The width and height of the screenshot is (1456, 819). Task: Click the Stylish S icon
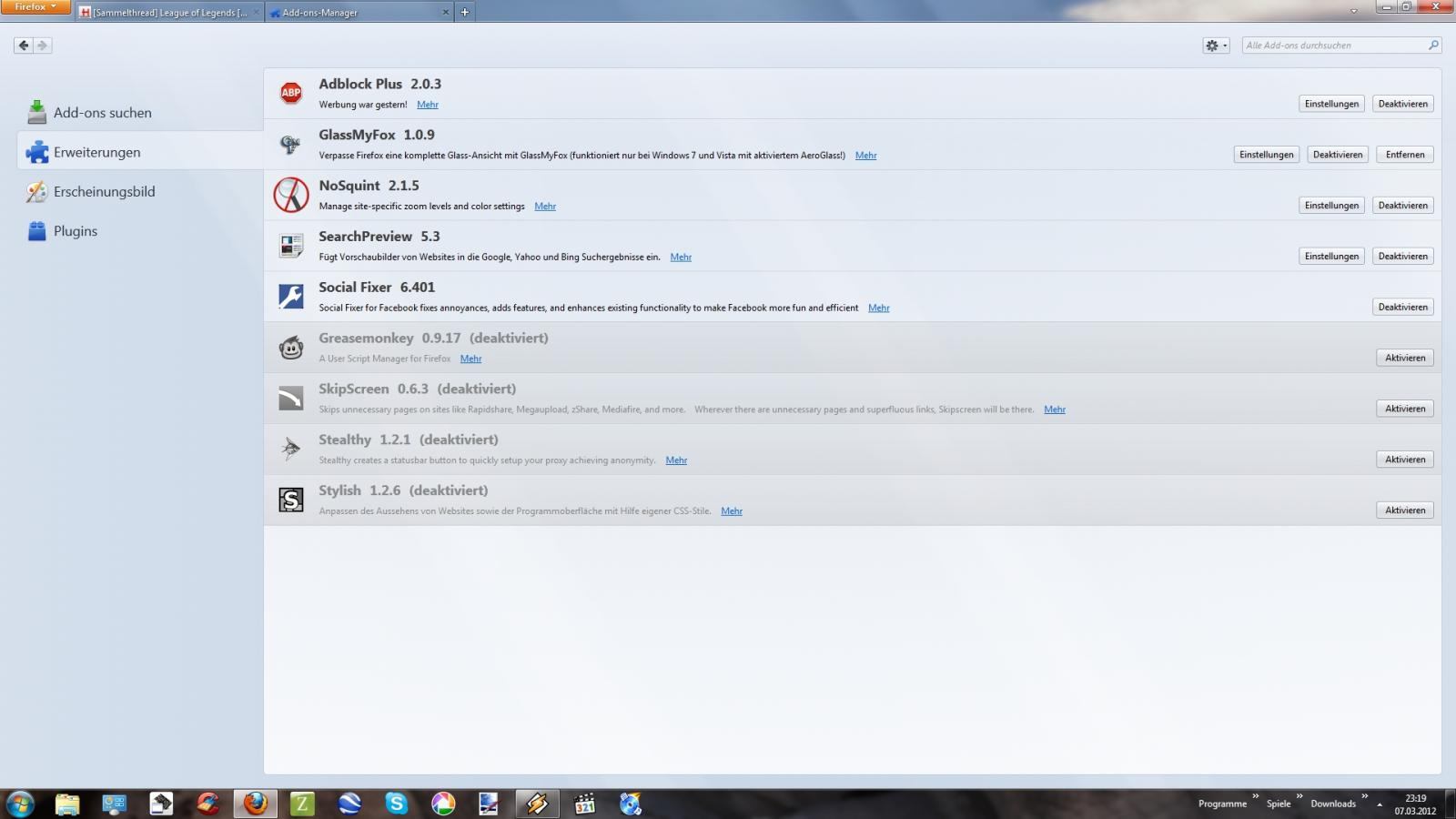[291, 500]
